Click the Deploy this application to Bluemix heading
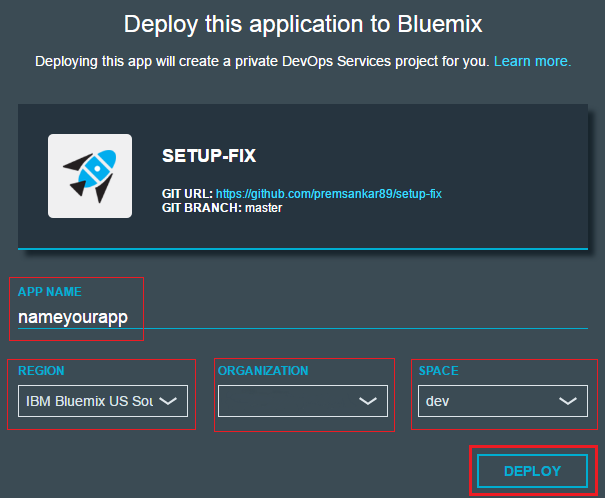Viewport: 605px width, 498px height. point(303,24)
